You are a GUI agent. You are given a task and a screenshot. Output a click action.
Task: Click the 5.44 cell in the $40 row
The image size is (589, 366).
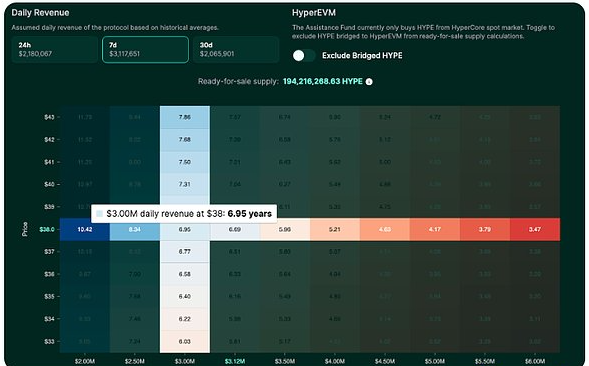pos(335,185)
